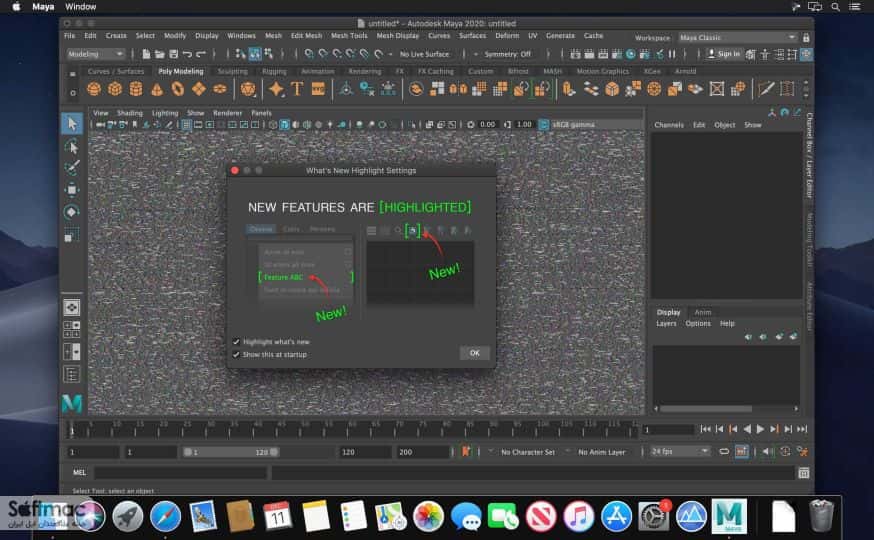874x540 pixels.
Task: Open the Mesh Tools menu
Action: pyautogui.click(x=349, y=36)
